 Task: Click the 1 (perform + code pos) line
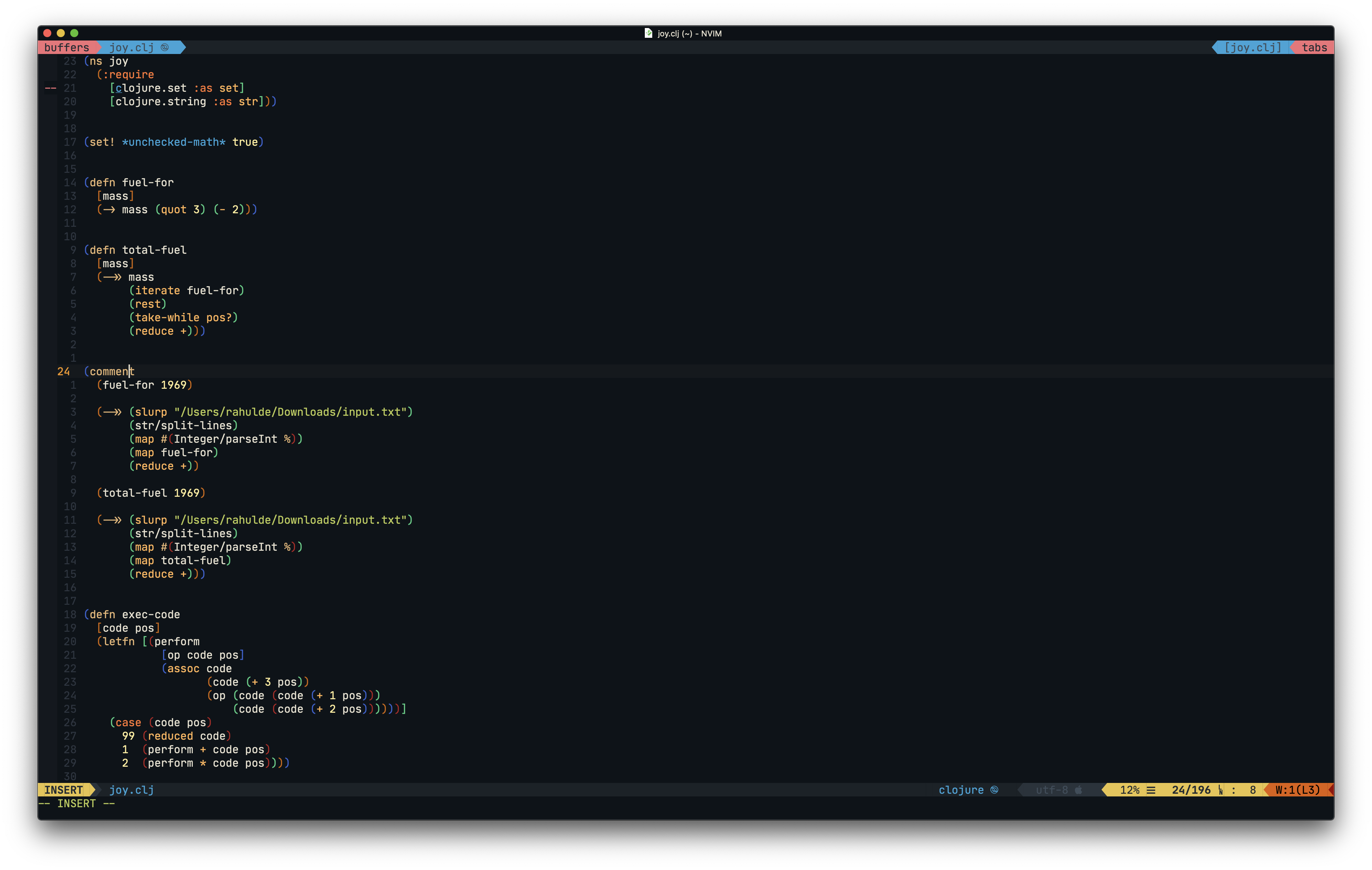coord(196,749)
